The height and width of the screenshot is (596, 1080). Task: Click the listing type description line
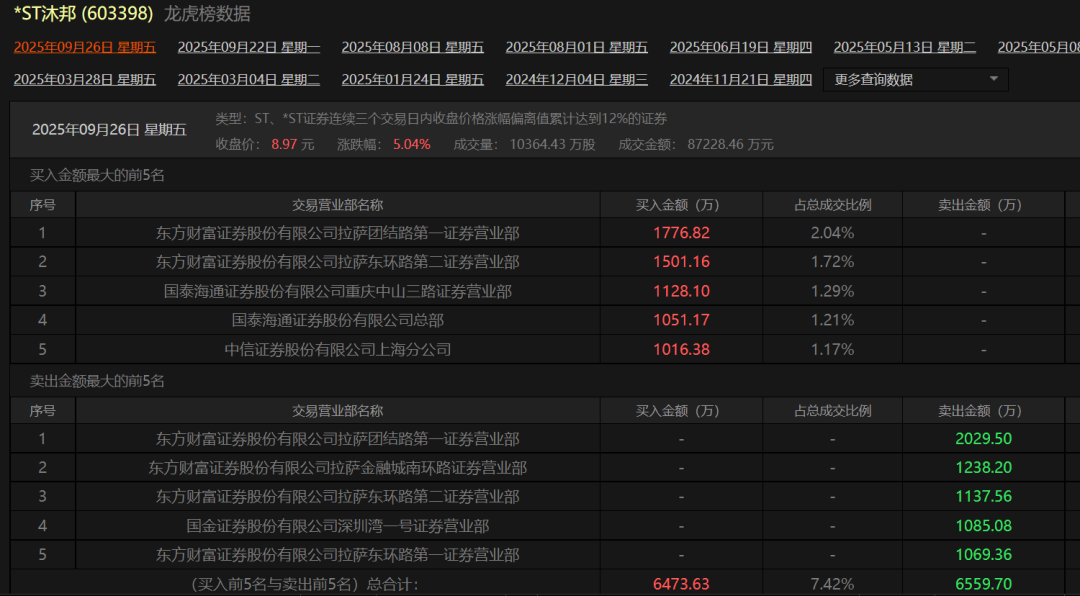coord(442,119)
